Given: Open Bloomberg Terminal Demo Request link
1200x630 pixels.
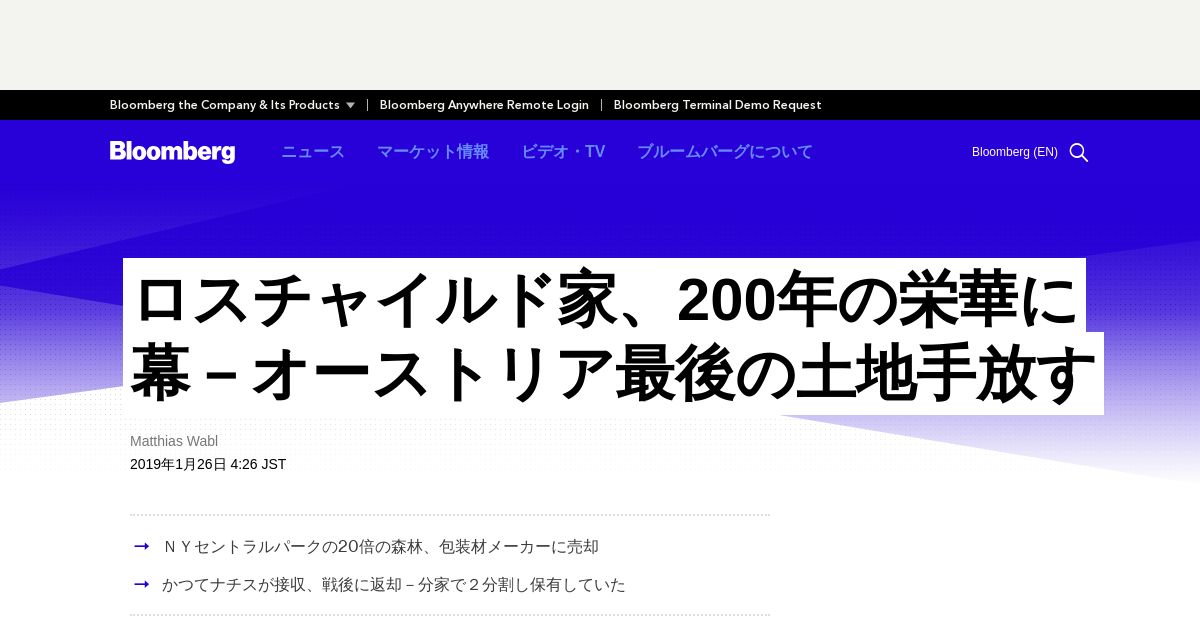Looking at the screenshot, I should (717, 105).
